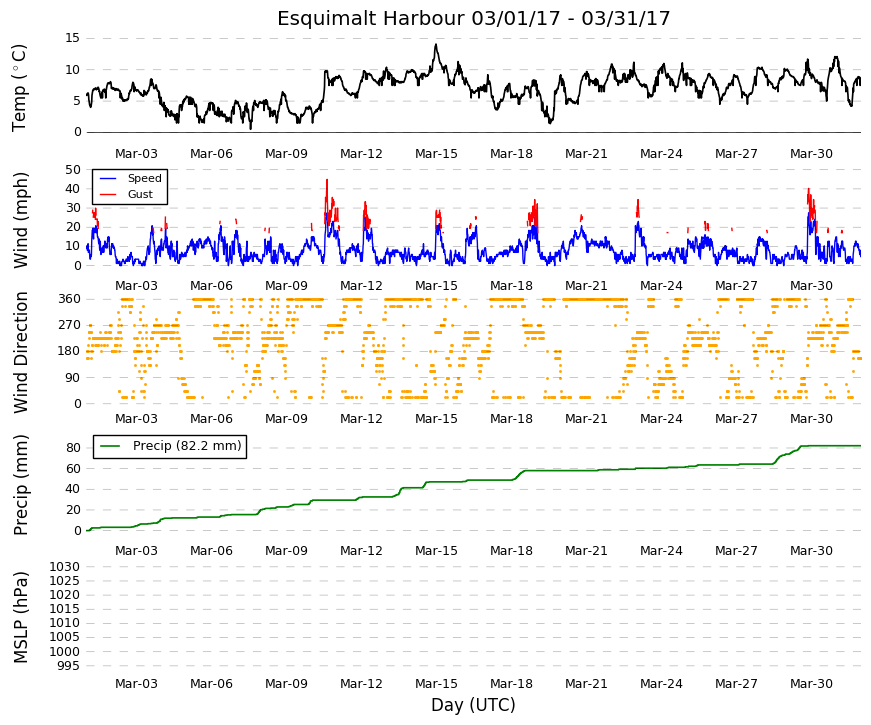
Task: Click the chart title Esquimalt Harbour
Action: (x=371, y=18)
